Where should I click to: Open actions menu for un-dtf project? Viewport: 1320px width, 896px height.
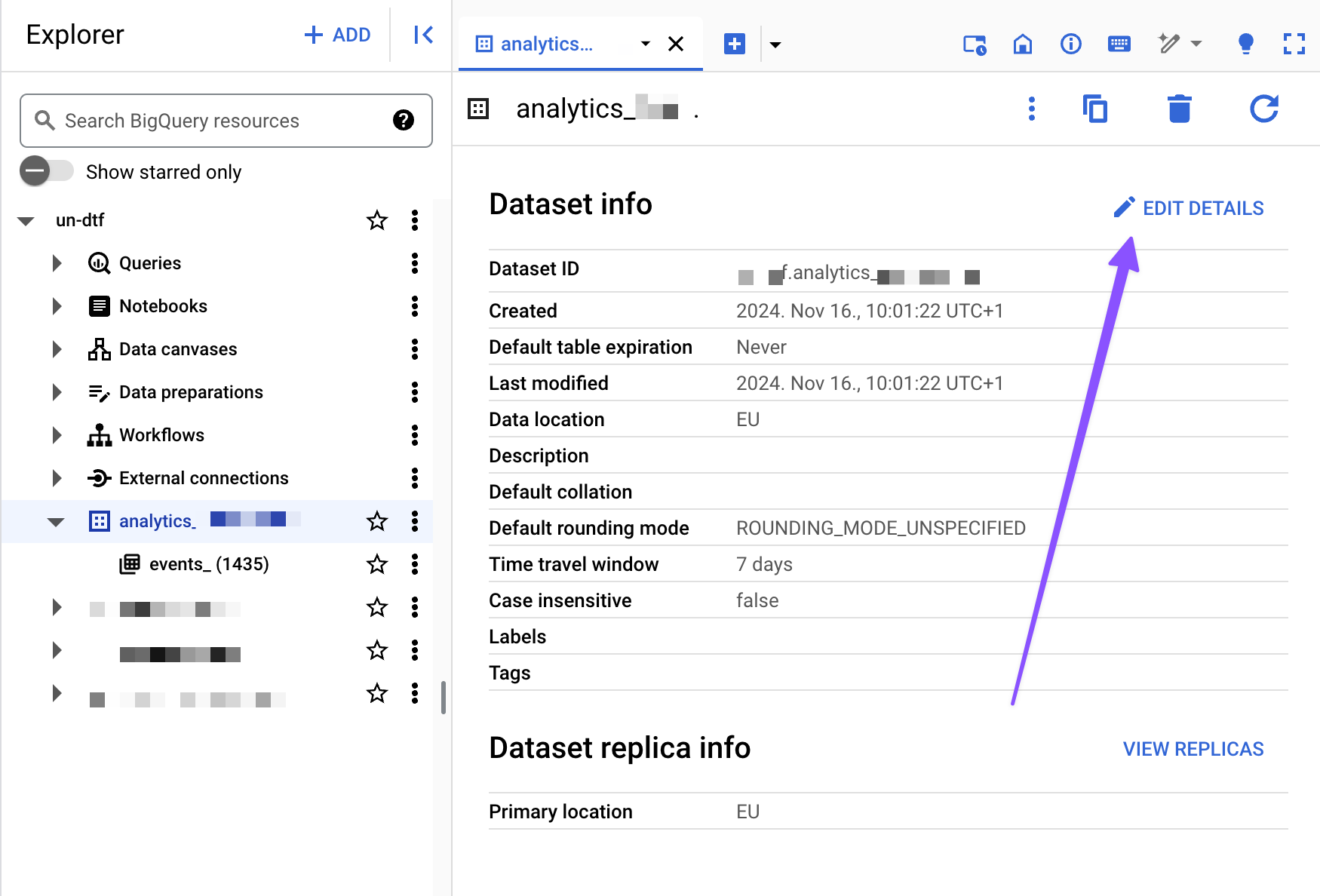point(415,220)
